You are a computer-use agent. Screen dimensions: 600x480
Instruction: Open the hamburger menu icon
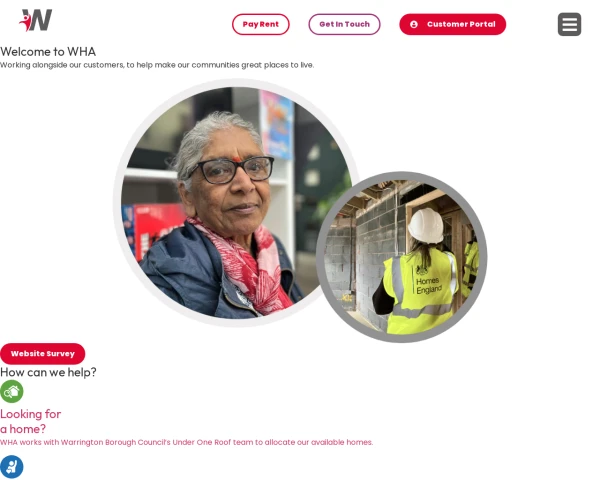(x=569, y=24)
